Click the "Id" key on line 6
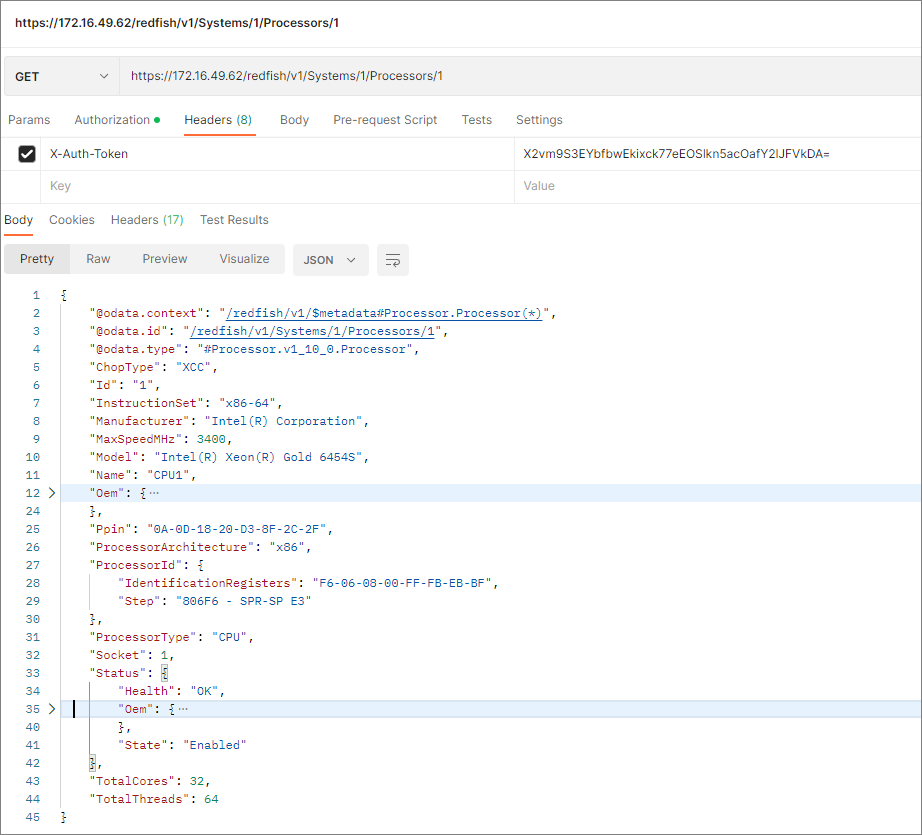Viewport: 922px width, 835px height. [103, 385]
